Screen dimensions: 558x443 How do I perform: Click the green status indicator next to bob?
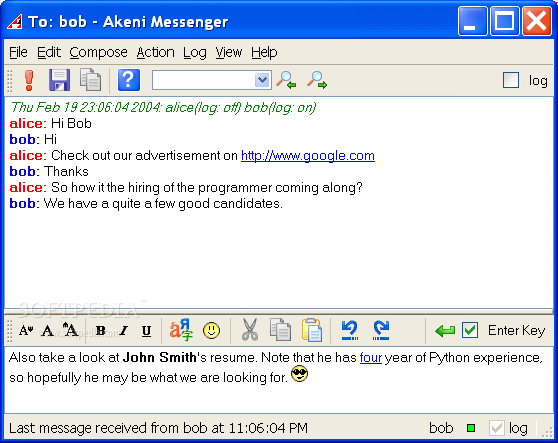pyautogui.click(x=471, y=428)
